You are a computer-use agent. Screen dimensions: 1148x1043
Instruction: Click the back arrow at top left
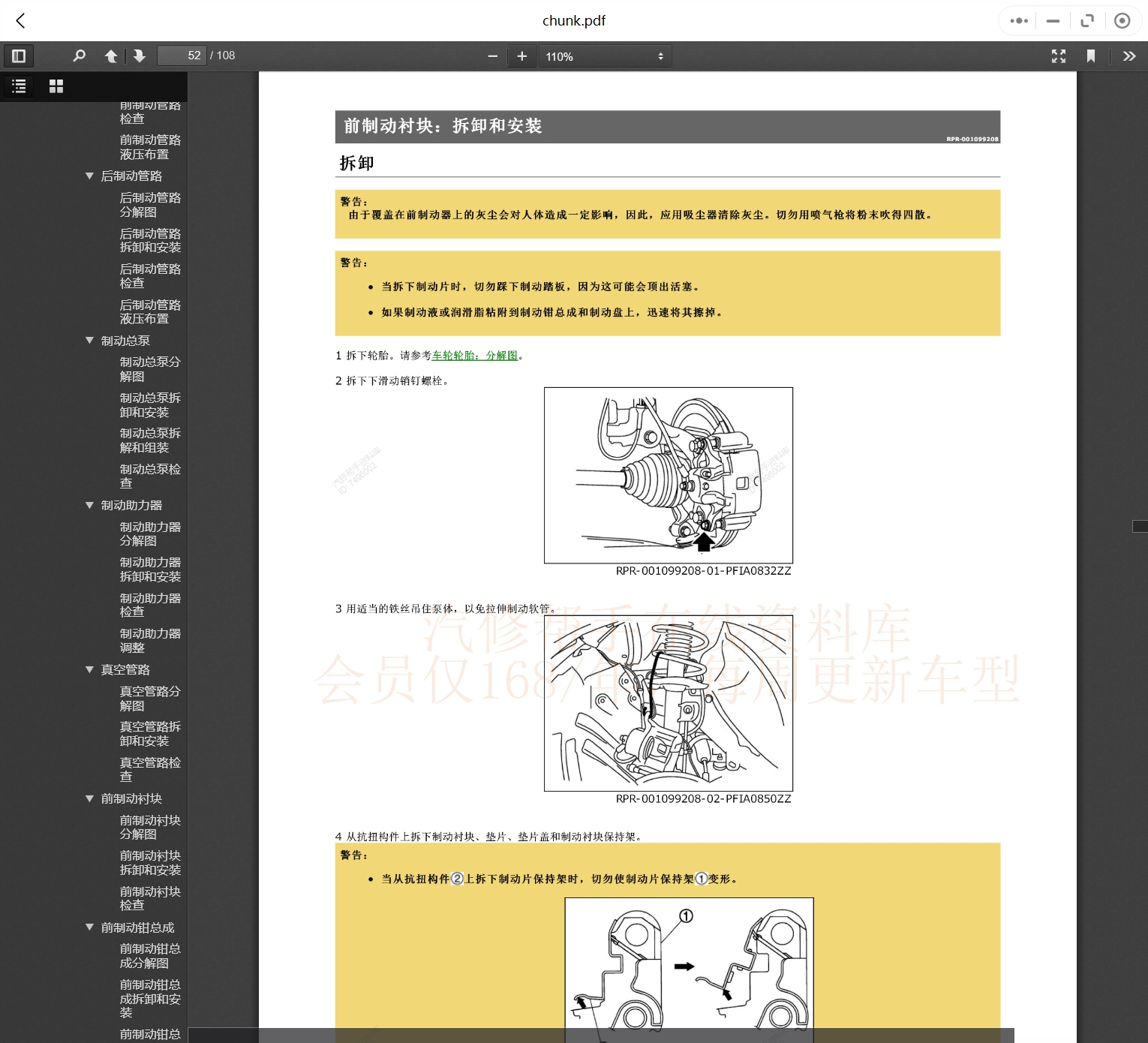[x=21, y=21]
